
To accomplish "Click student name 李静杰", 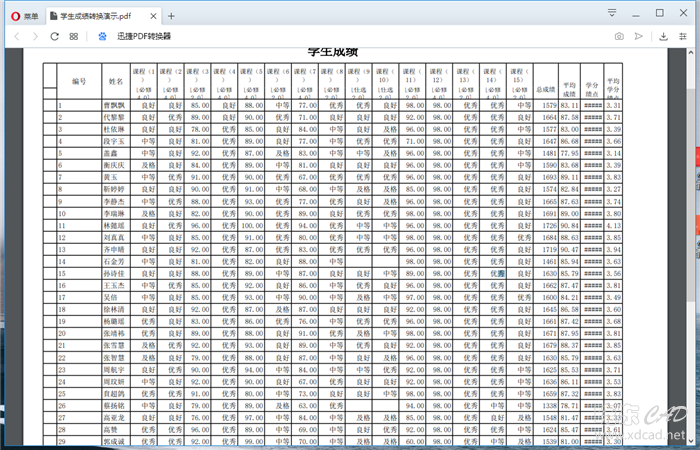I will tap(114, 201).
